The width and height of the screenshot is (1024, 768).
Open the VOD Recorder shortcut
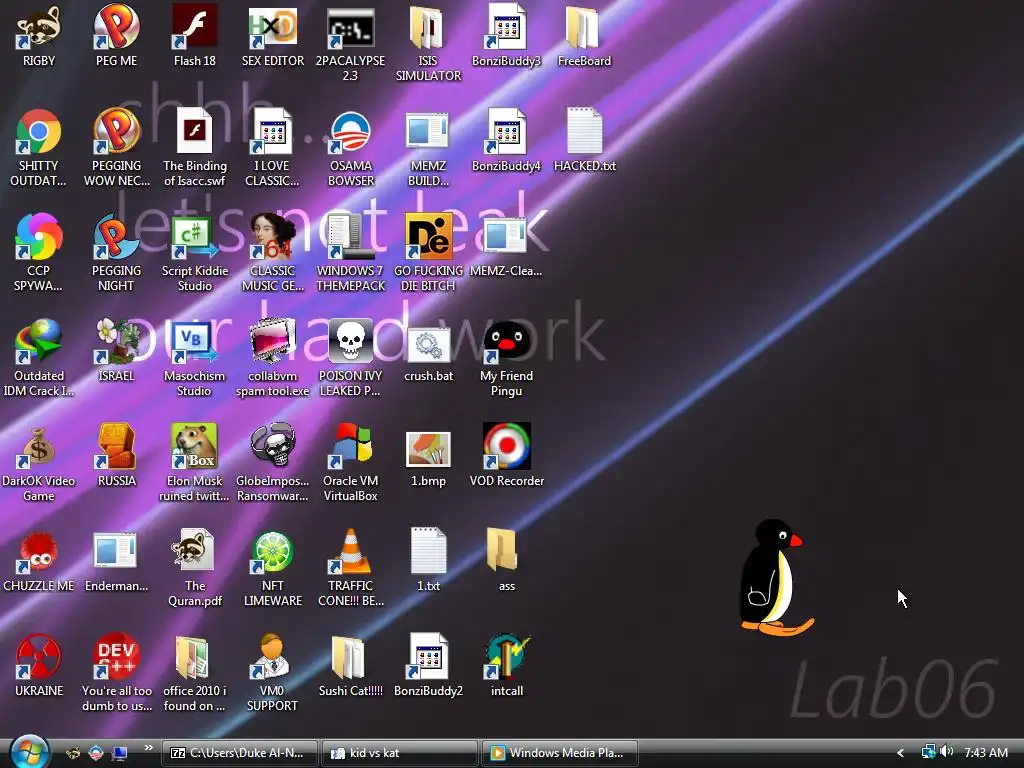point(506,447)
